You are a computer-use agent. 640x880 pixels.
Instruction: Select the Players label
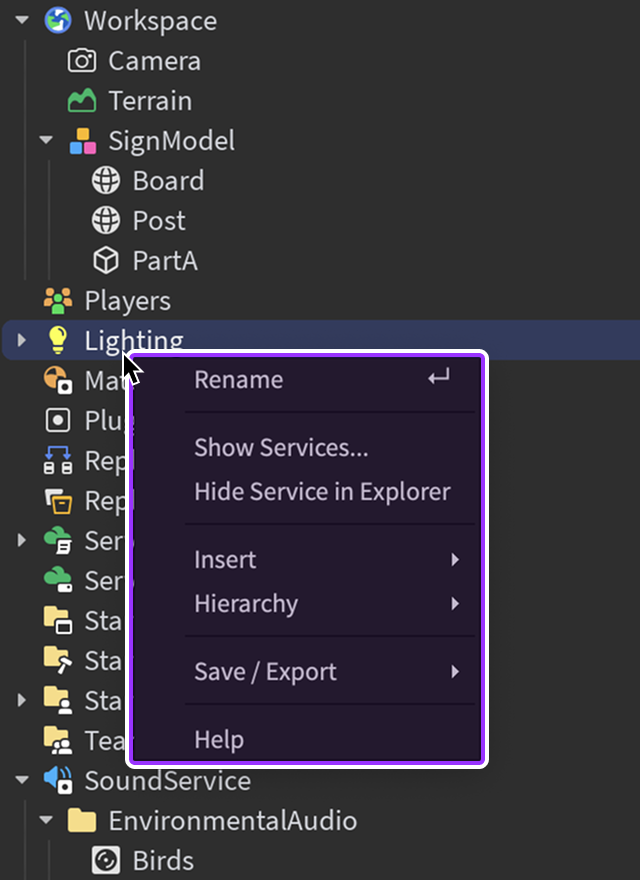(127, 301)
